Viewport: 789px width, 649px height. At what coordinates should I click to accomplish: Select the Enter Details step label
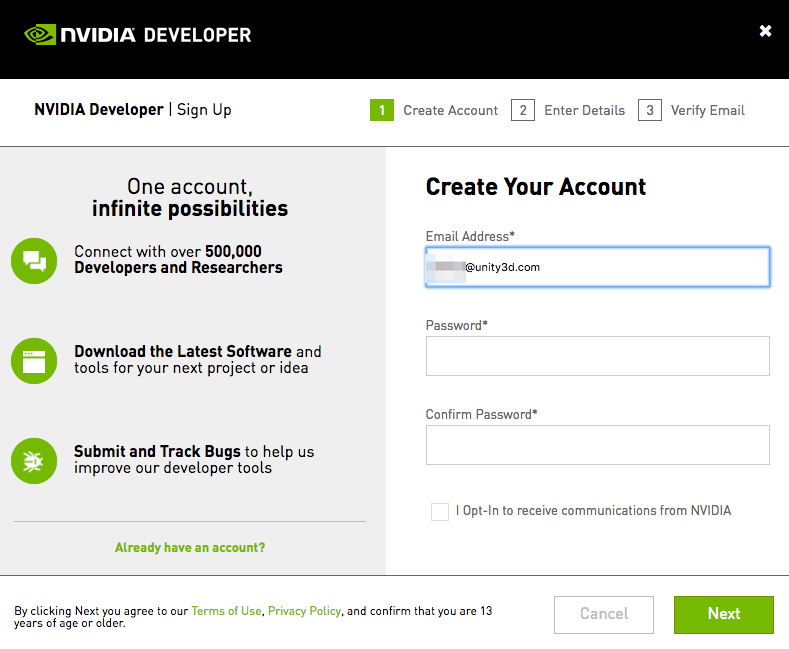pos(584,110)
